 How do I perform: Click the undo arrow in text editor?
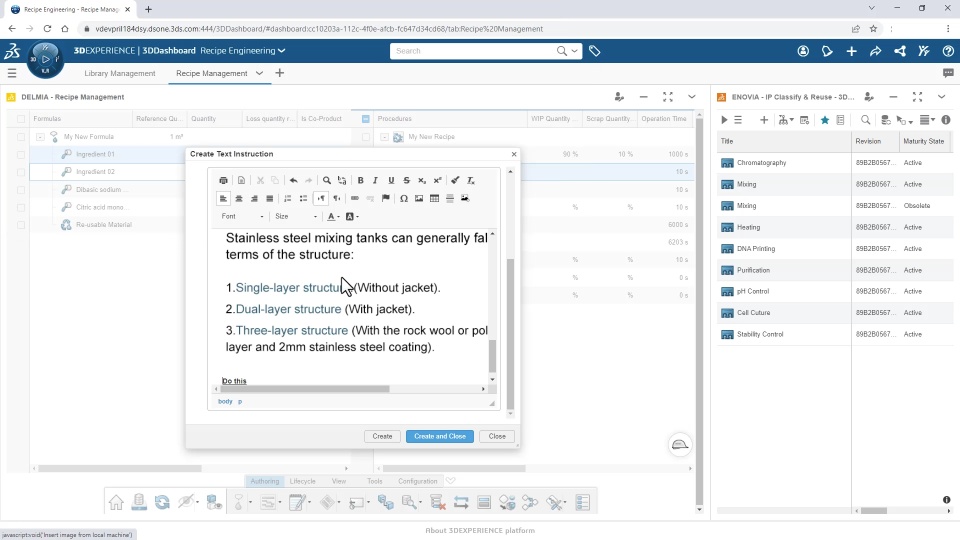293,181
